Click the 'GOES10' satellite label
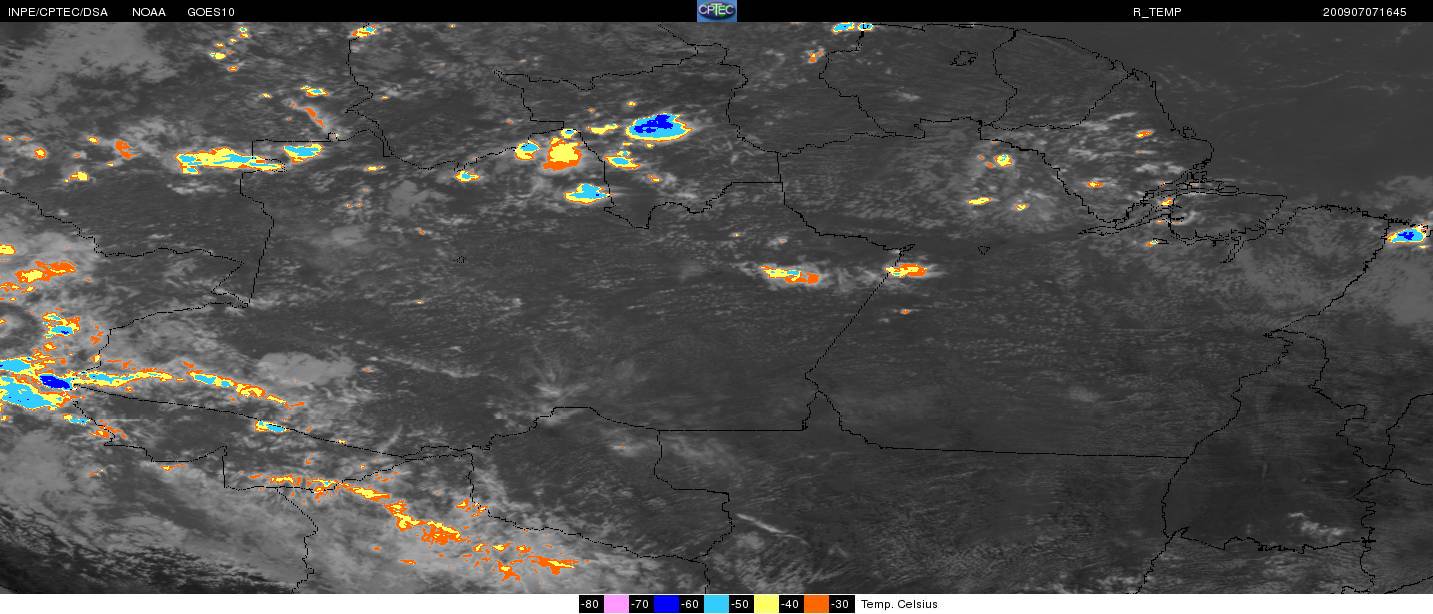This screenshot has width=1433, height=614. (x=211, y=12)
